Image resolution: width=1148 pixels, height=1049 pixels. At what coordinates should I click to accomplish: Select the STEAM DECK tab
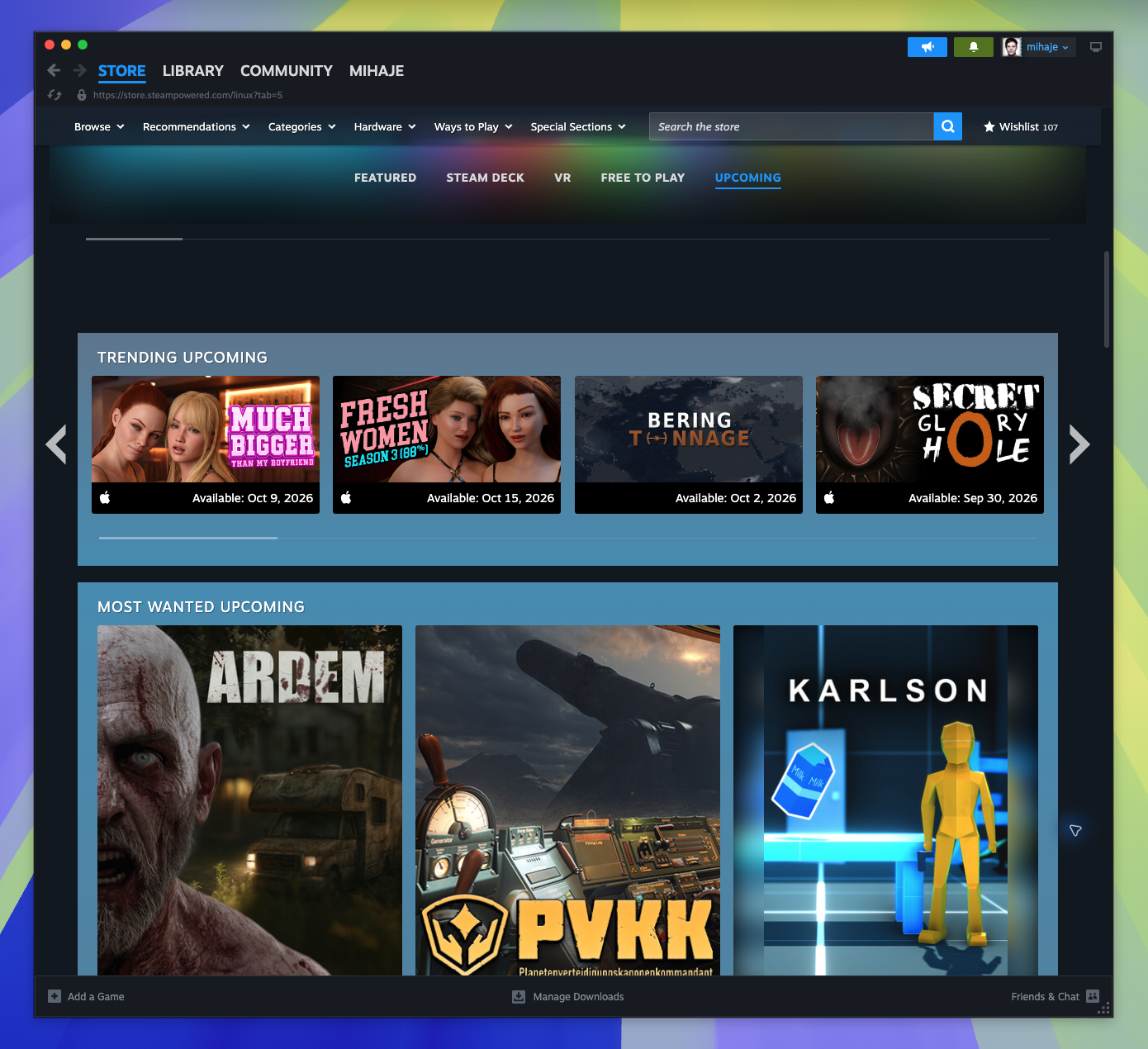486,178
